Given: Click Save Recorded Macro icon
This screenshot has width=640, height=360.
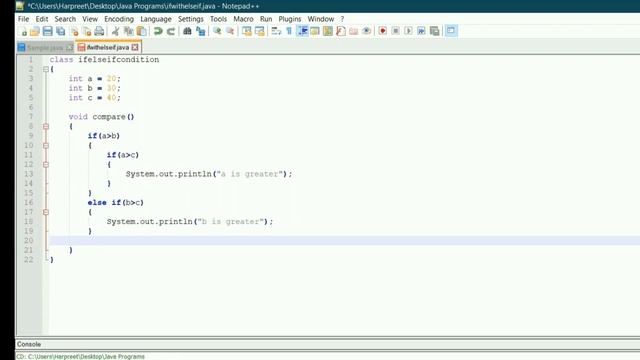Looking at the screenshot, I should pyautogui.click(x=434, y=31).
